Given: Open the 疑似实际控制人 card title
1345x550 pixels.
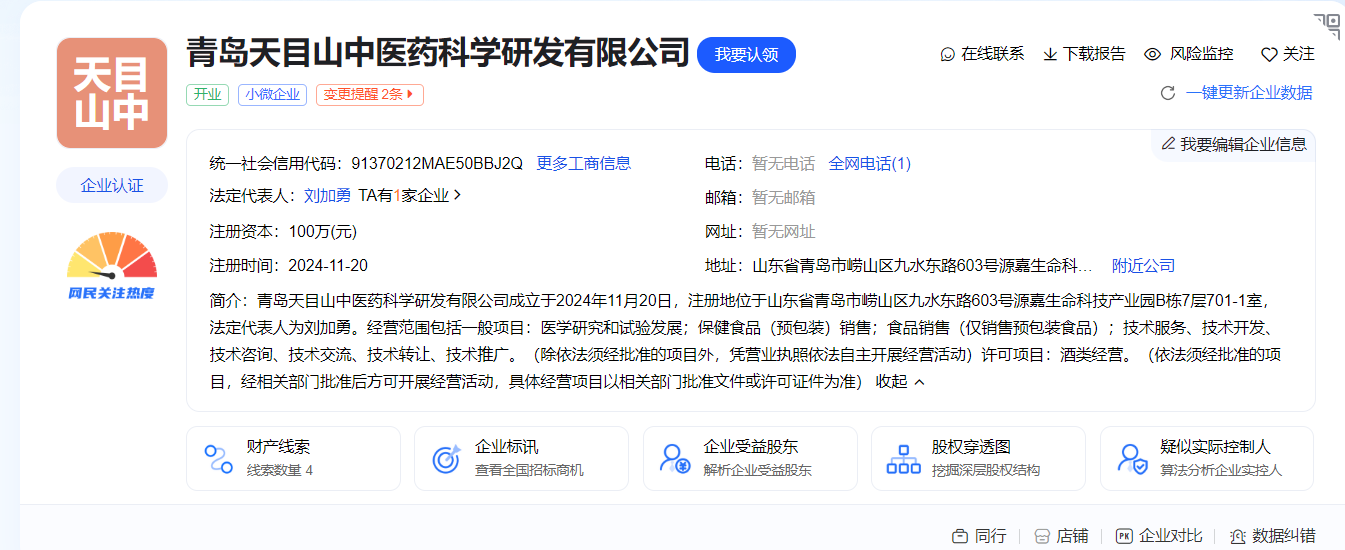Looking at the screenshot, I should click(x=1215, y=447).
